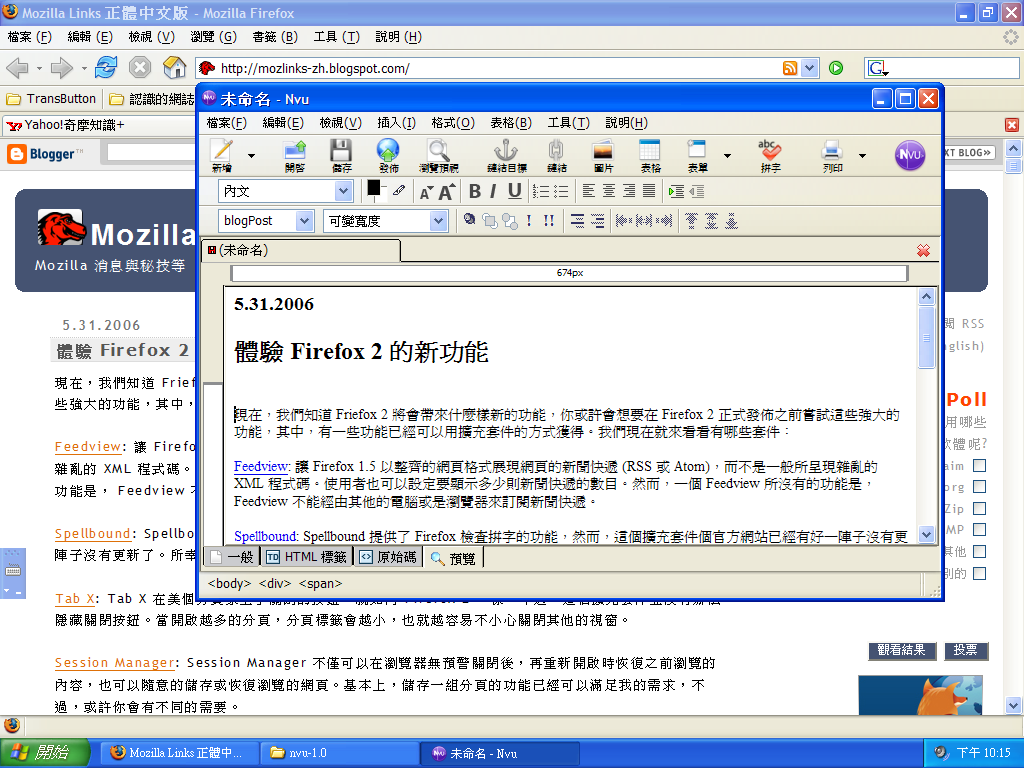Open Nvu 插入(I) menu

pos(396,123)
